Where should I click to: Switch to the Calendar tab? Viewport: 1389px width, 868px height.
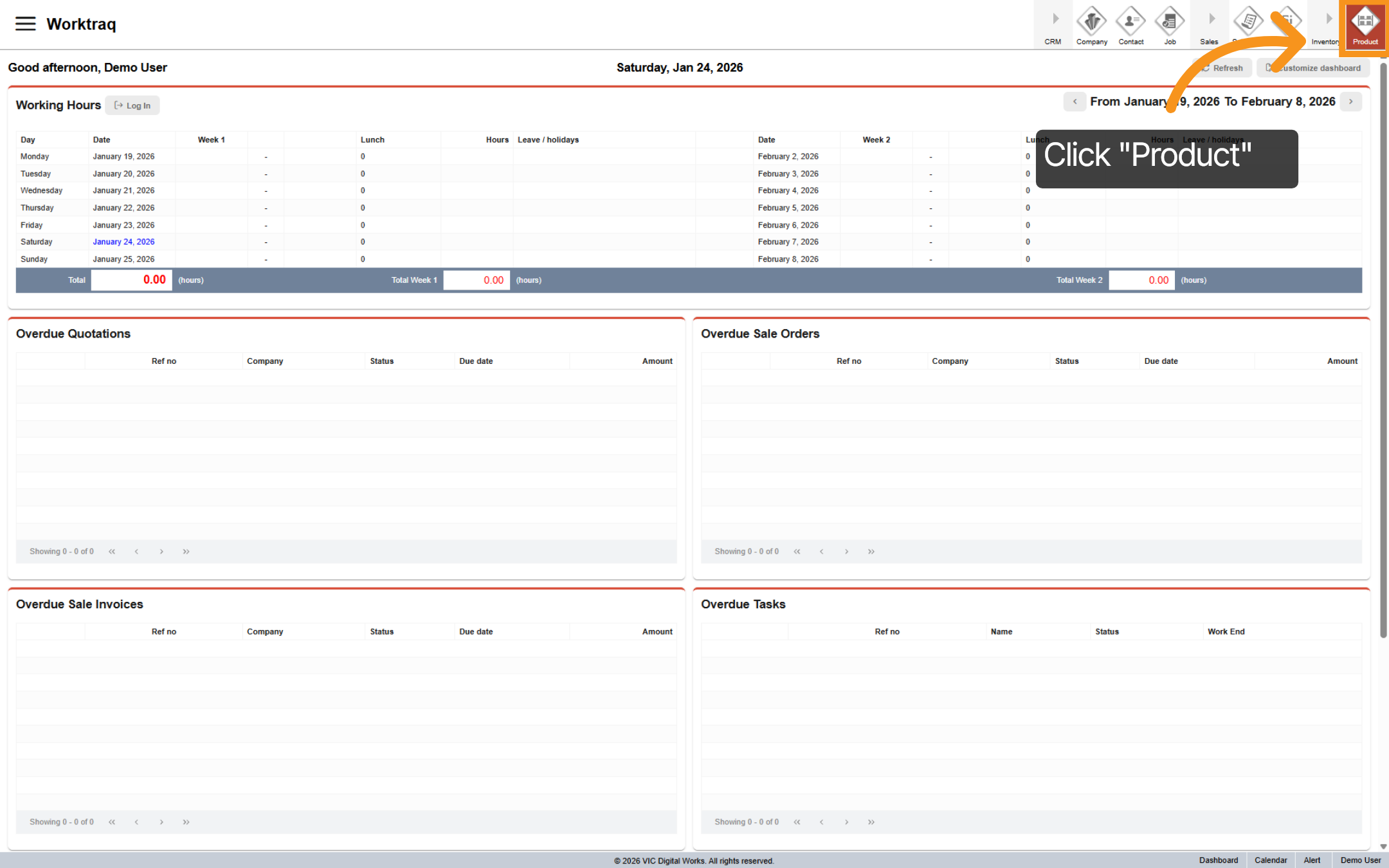1271,860
